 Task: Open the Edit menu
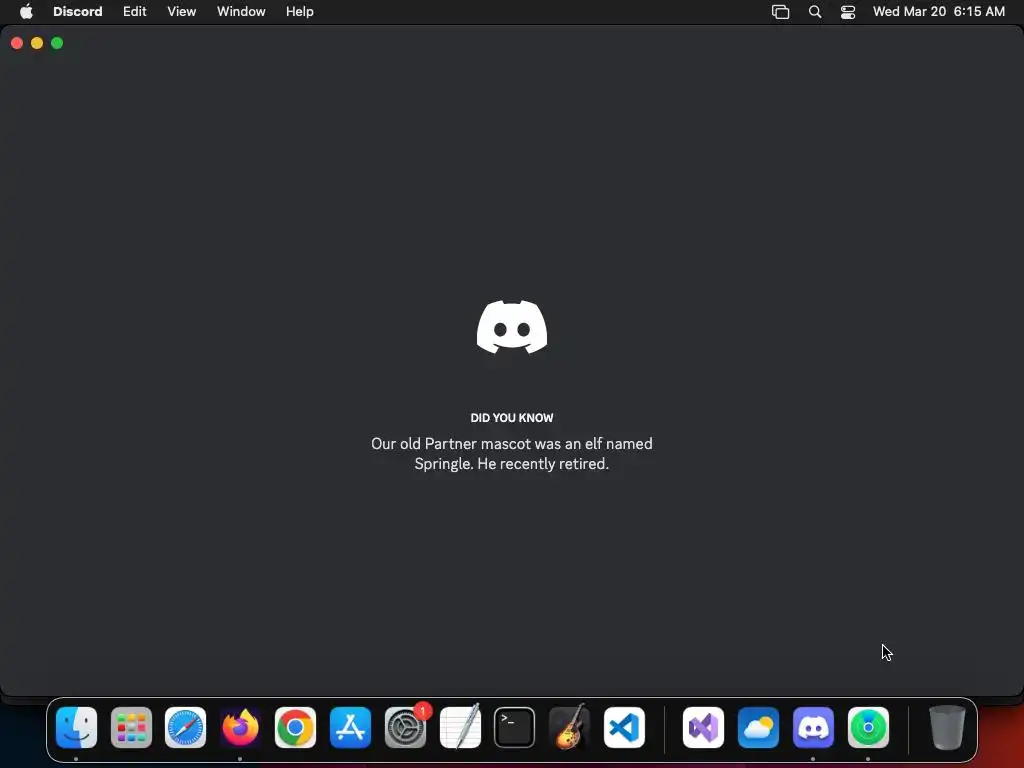tap(135, 12)
